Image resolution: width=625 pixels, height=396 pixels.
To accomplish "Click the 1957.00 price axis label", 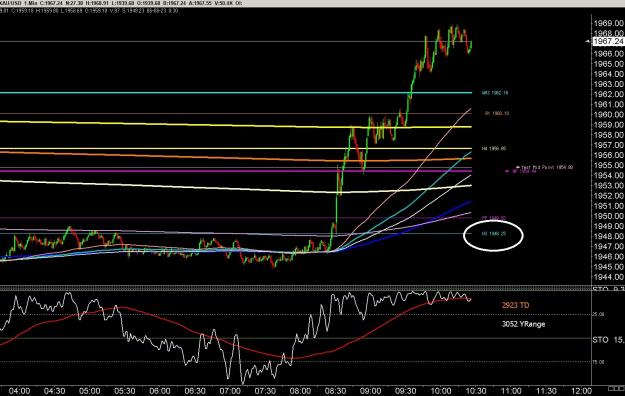I will coord(609,145).
